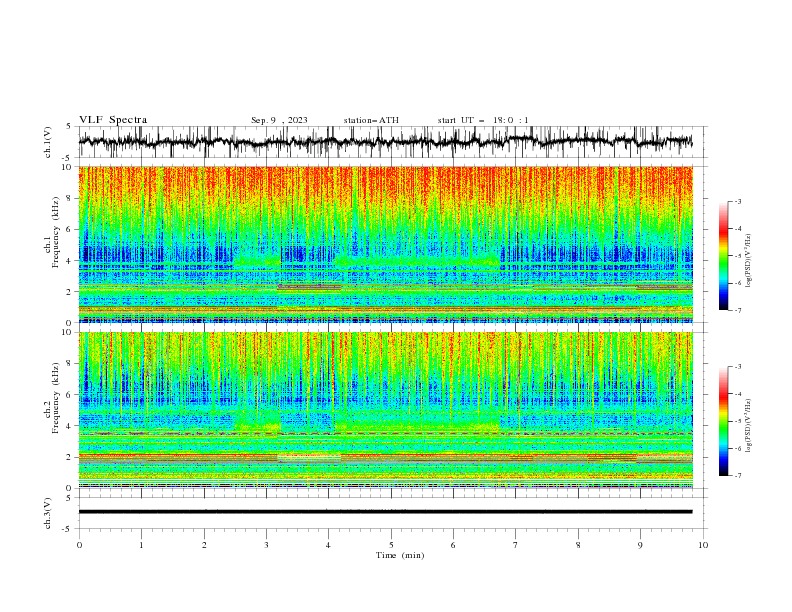The width and height of the screenshot is (792, 612).
Task: Click inside the ch.1 spectrogram panel
Action: 385,244
